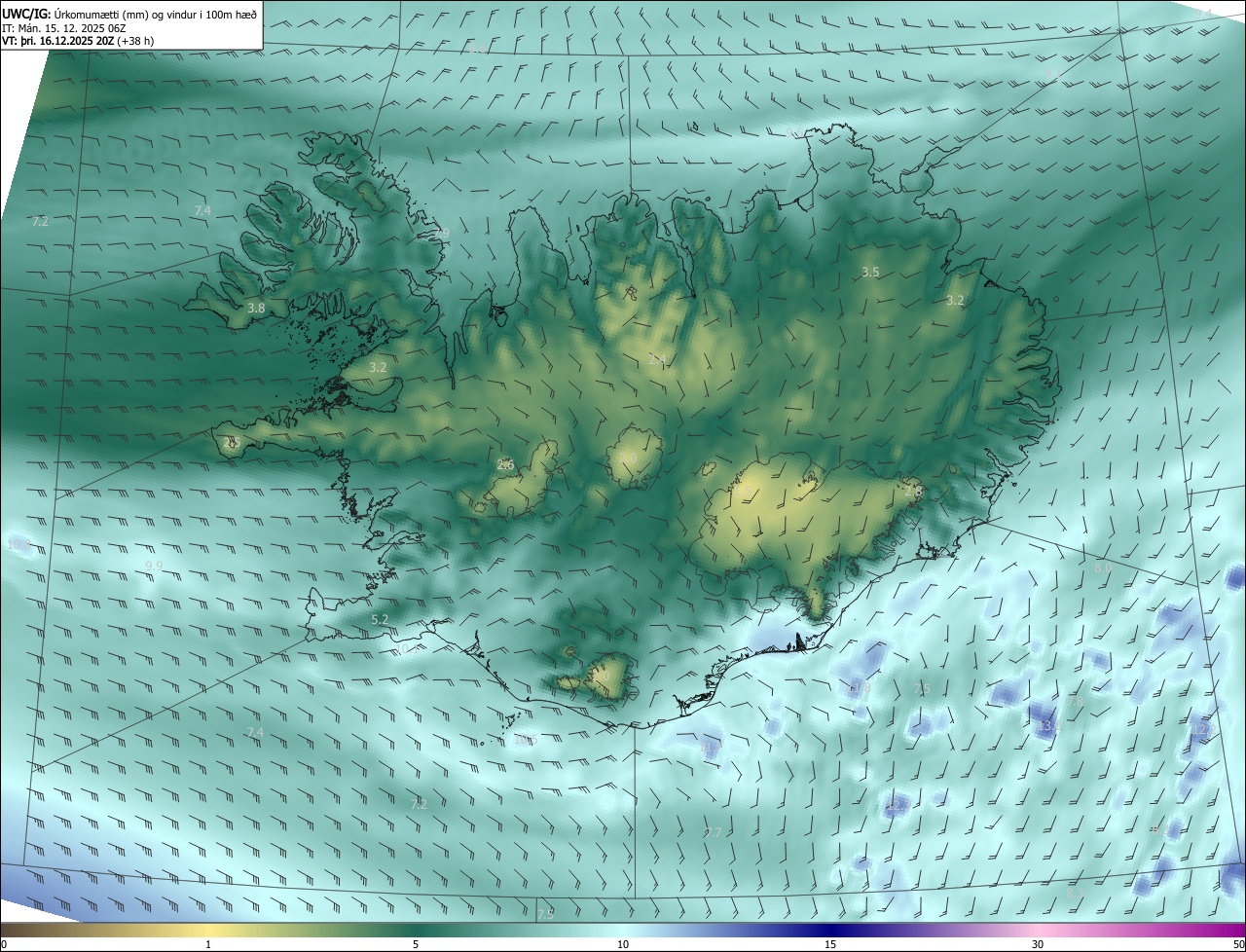Click the 15 tick on the color scale
The image size is (1246, 952).
[830, 944]
